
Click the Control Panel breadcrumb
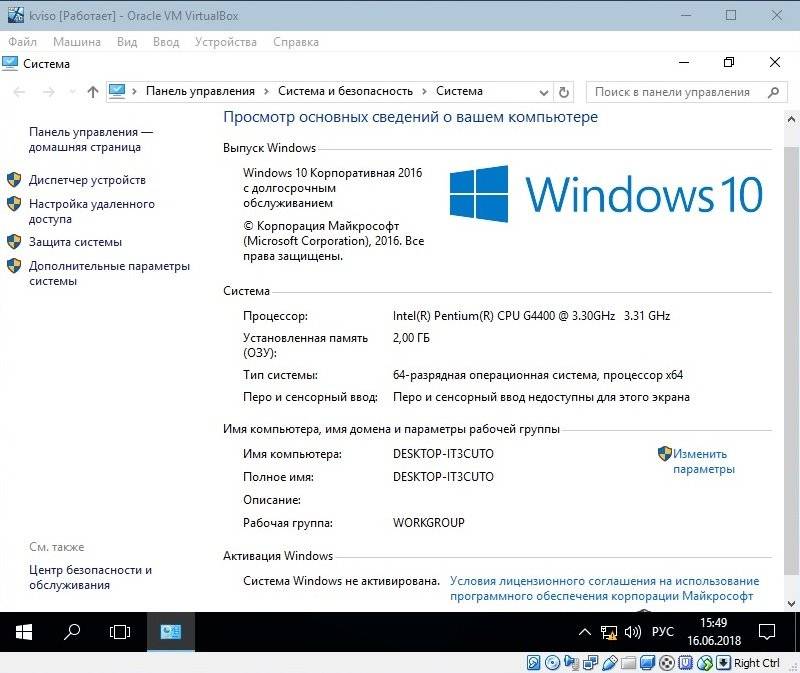[200, 91]
